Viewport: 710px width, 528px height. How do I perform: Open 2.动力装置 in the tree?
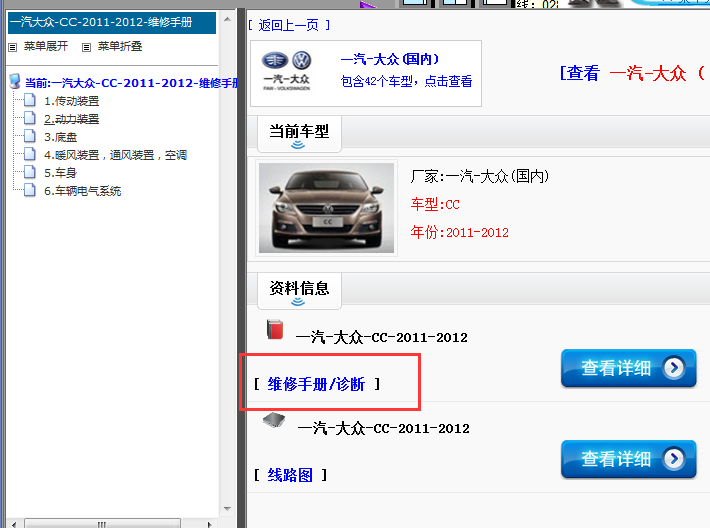[x=72, y=119]
